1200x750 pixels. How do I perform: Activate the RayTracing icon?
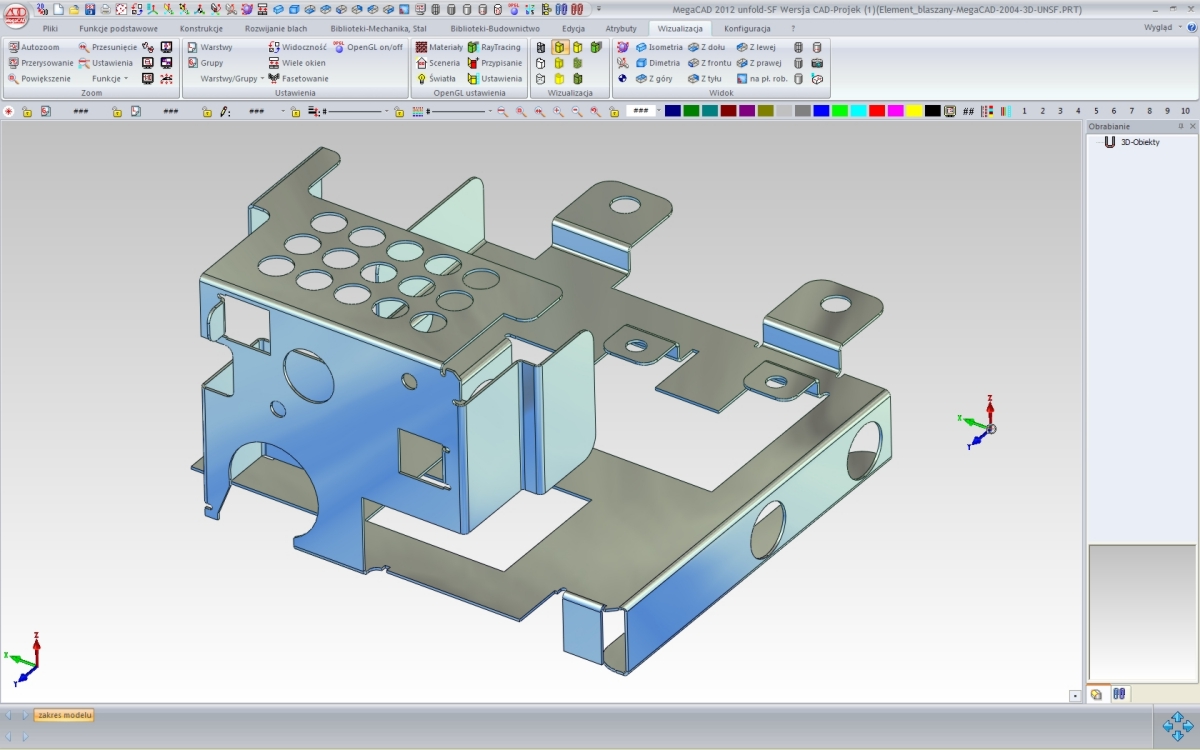coord(498,46)
